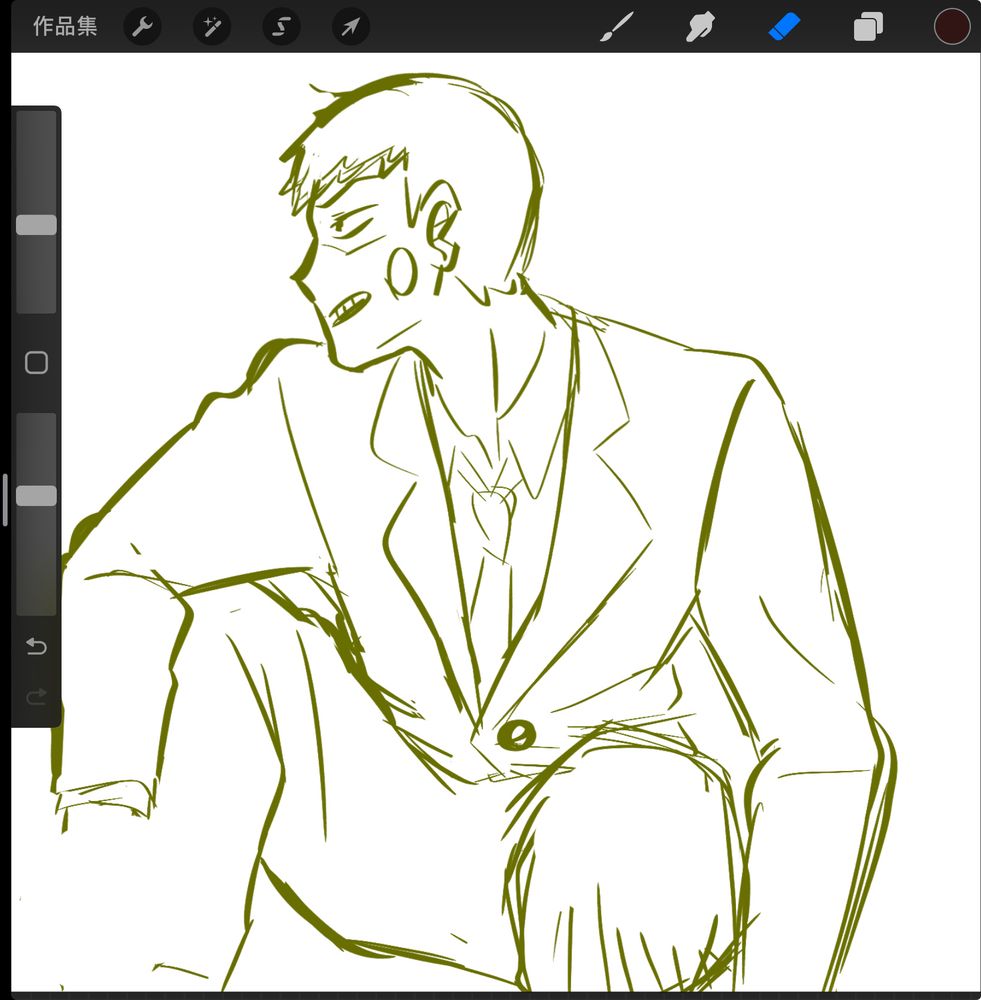Screen dimensions: 981x1000
Task: Open the 作品集 gallery
Action: coord(65,27)
